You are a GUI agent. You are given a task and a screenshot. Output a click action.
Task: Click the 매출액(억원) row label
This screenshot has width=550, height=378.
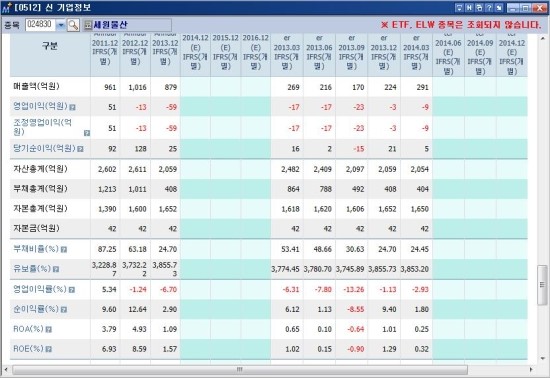pyautogui.click(x=36, y=86)
